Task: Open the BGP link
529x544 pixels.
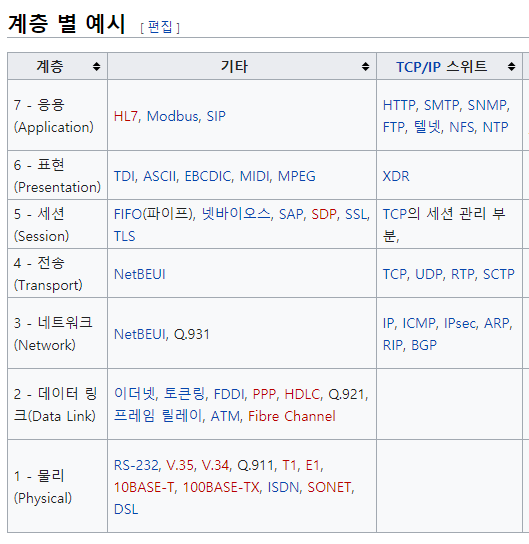Action: point(424,346)
